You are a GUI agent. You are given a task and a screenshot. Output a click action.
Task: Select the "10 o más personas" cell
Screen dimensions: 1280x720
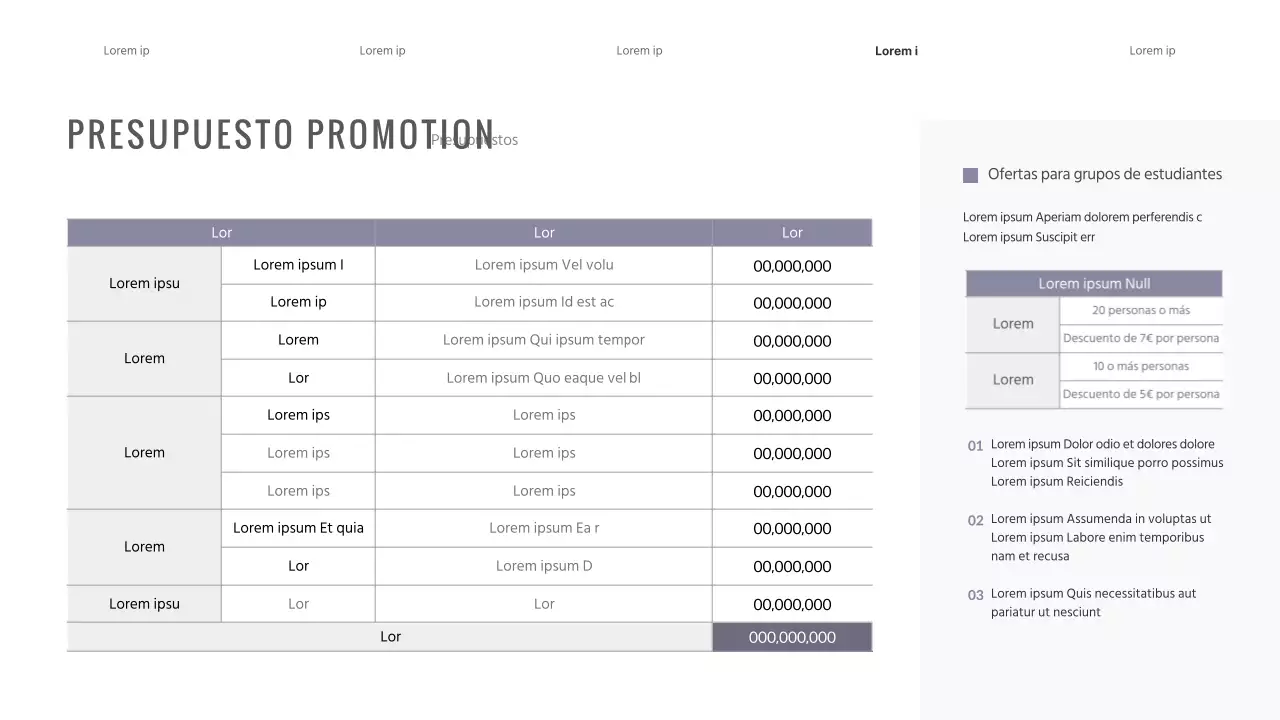(1141, 366)
